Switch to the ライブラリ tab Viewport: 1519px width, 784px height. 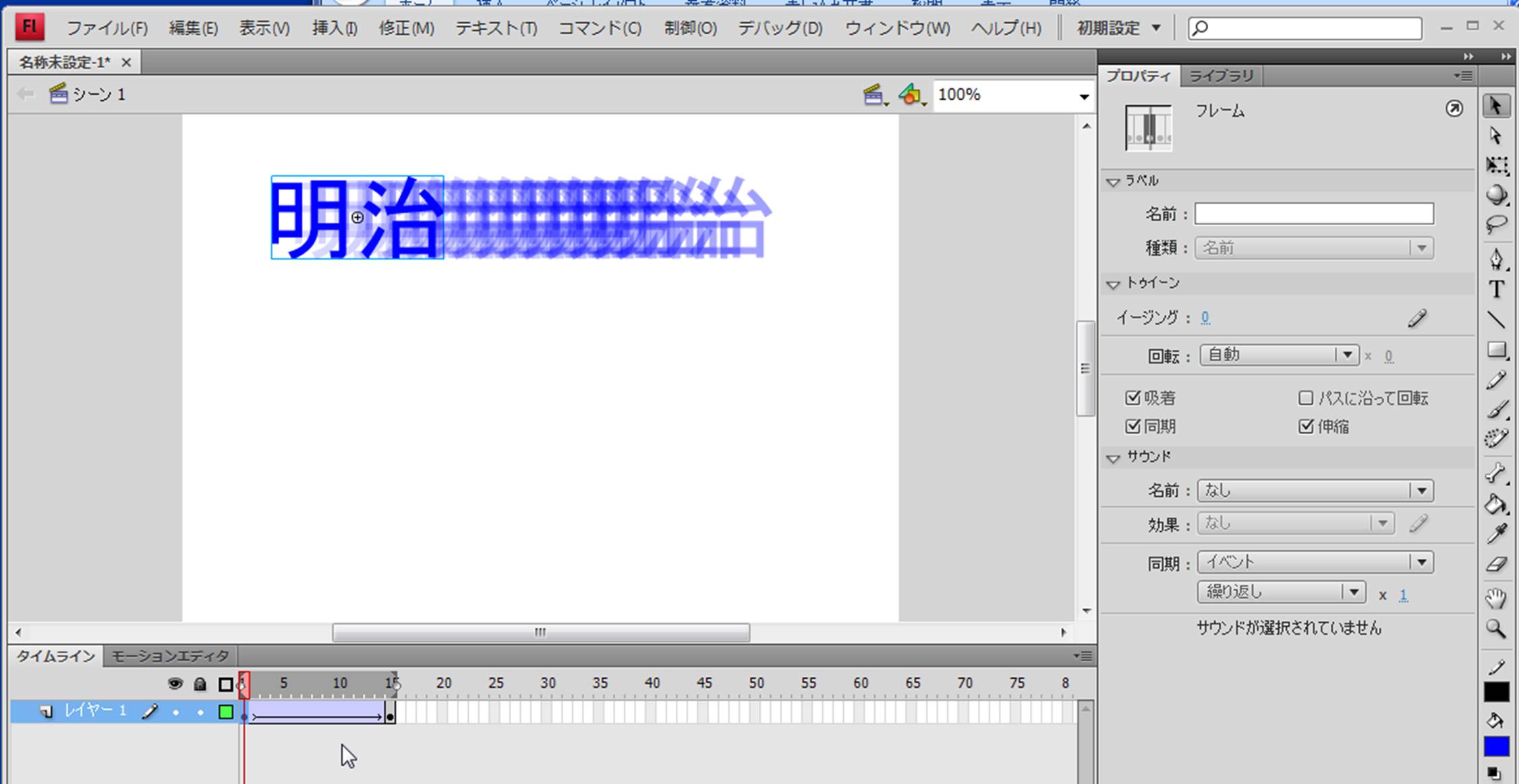click(1221, 76)
